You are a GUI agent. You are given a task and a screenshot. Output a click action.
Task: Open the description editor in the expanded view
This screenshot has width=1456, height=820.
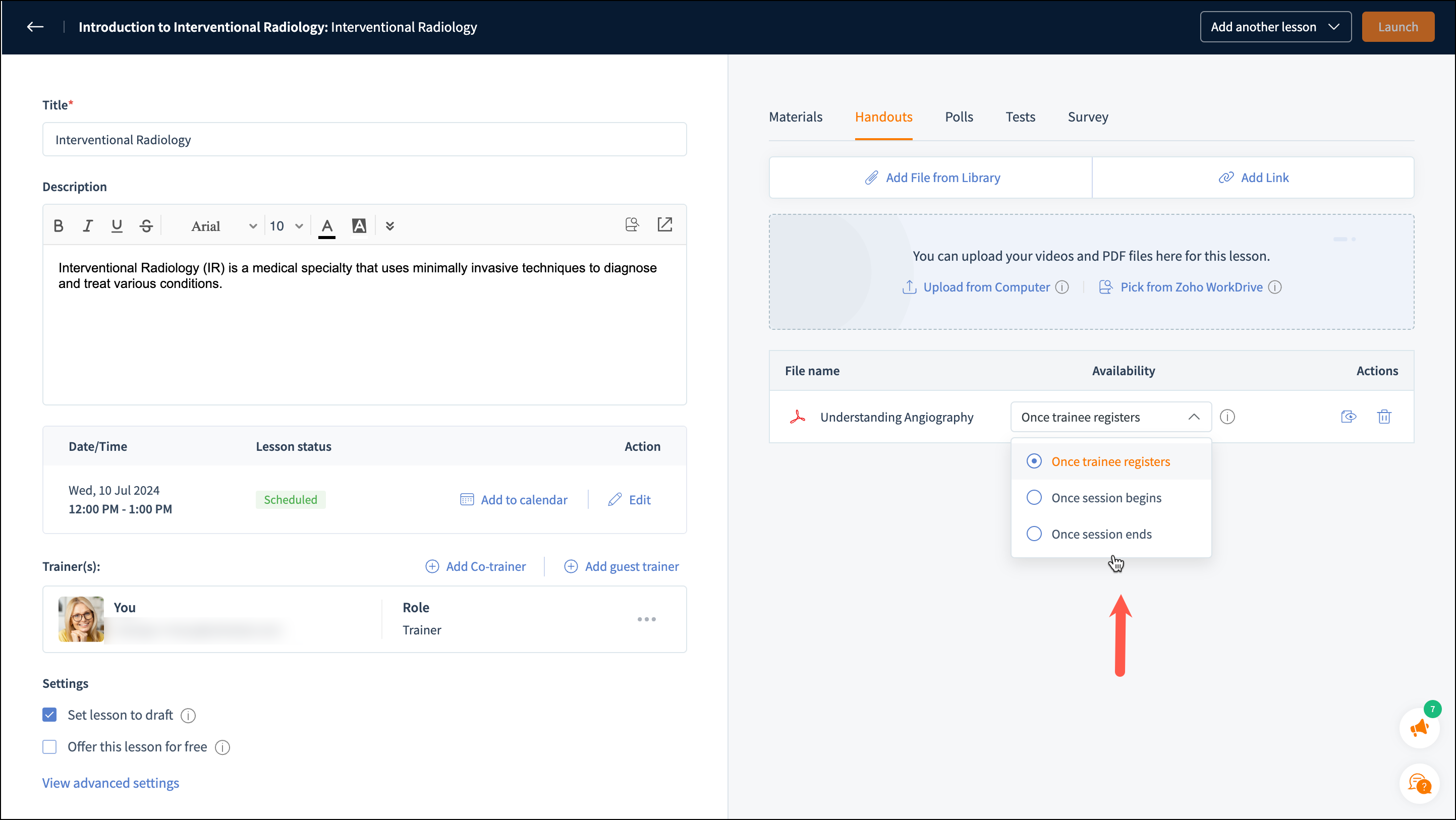tap(665, 224)
